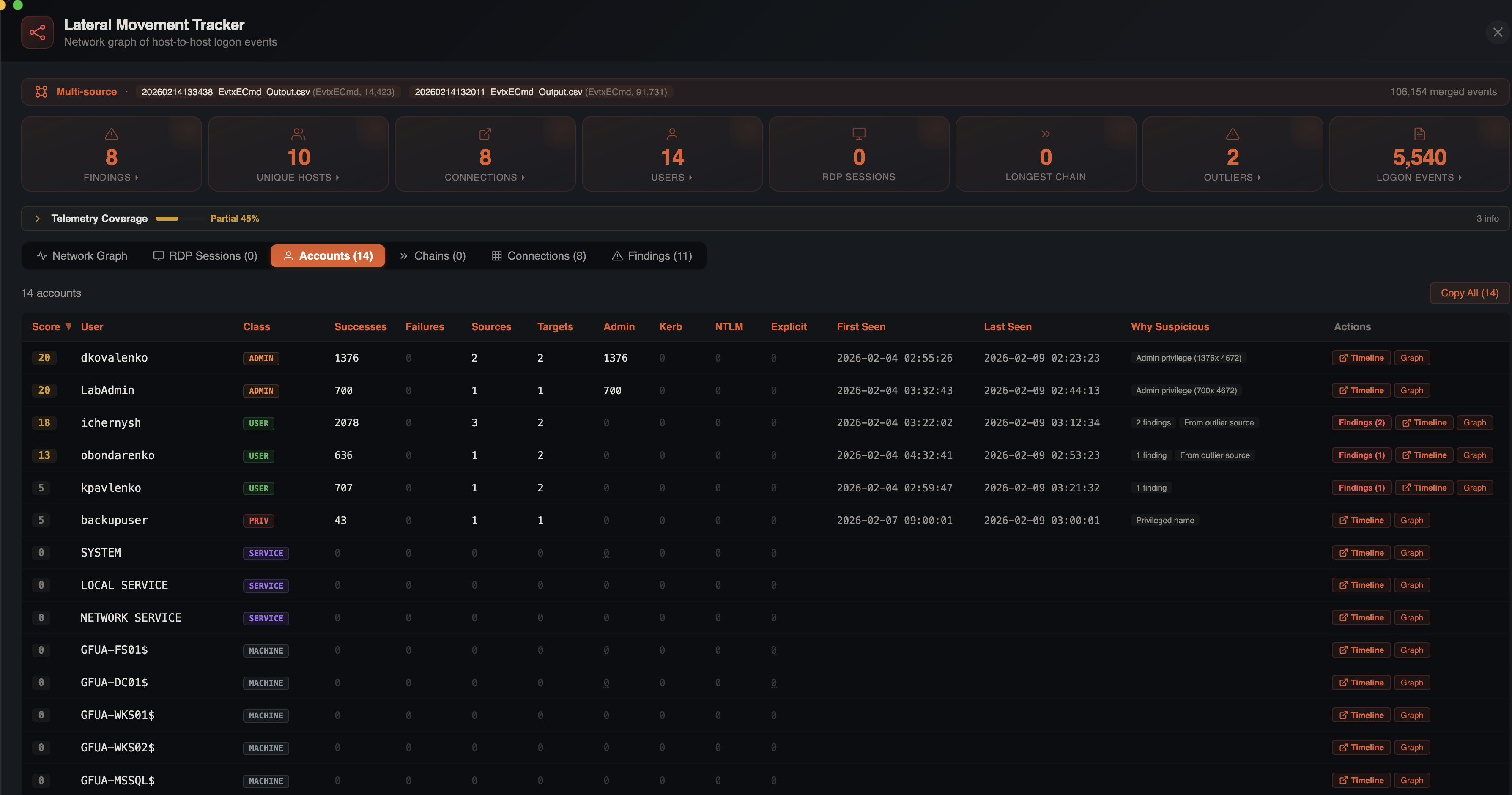
Task: Click the warning icon on Outliers card
Action: coord(1233,134)
